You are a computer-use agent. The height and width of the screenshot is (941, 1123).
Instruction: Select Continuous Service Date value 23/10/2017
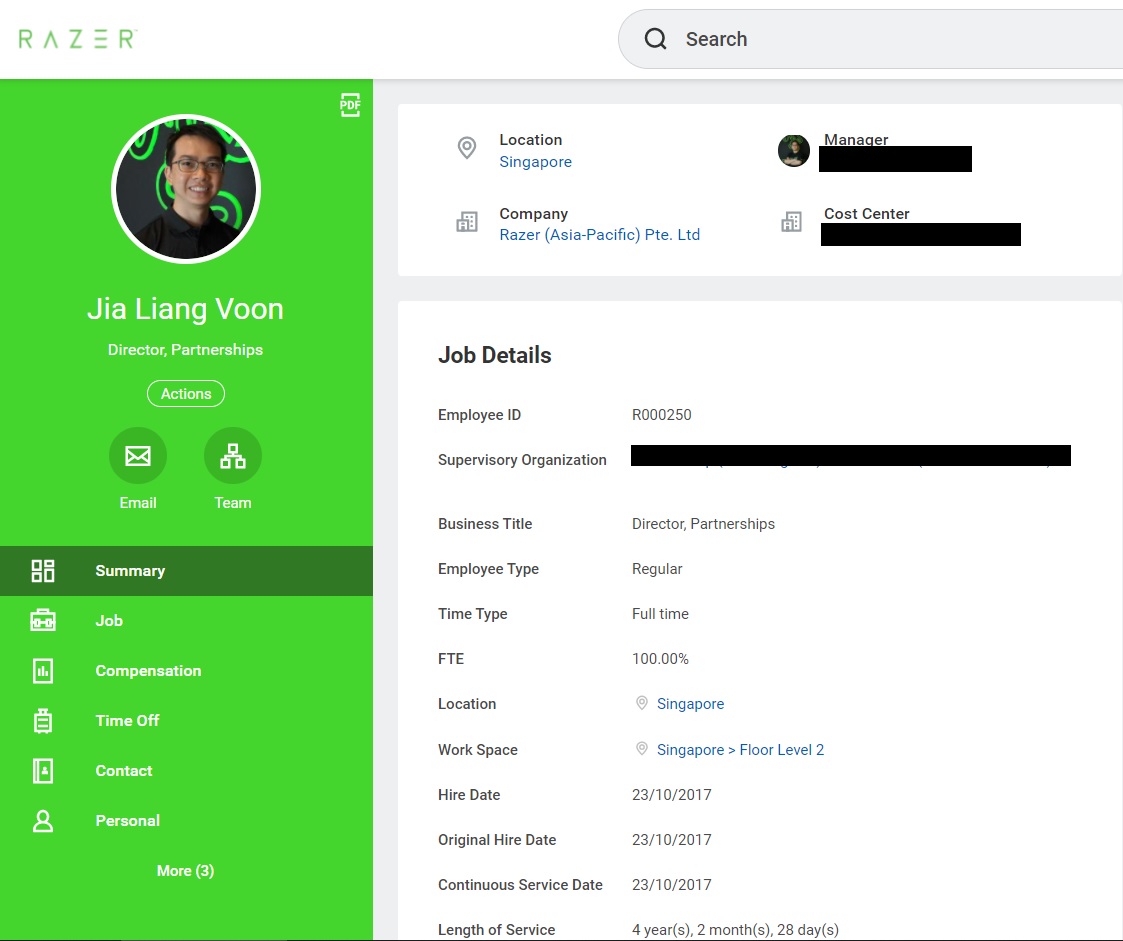[672, 885]
